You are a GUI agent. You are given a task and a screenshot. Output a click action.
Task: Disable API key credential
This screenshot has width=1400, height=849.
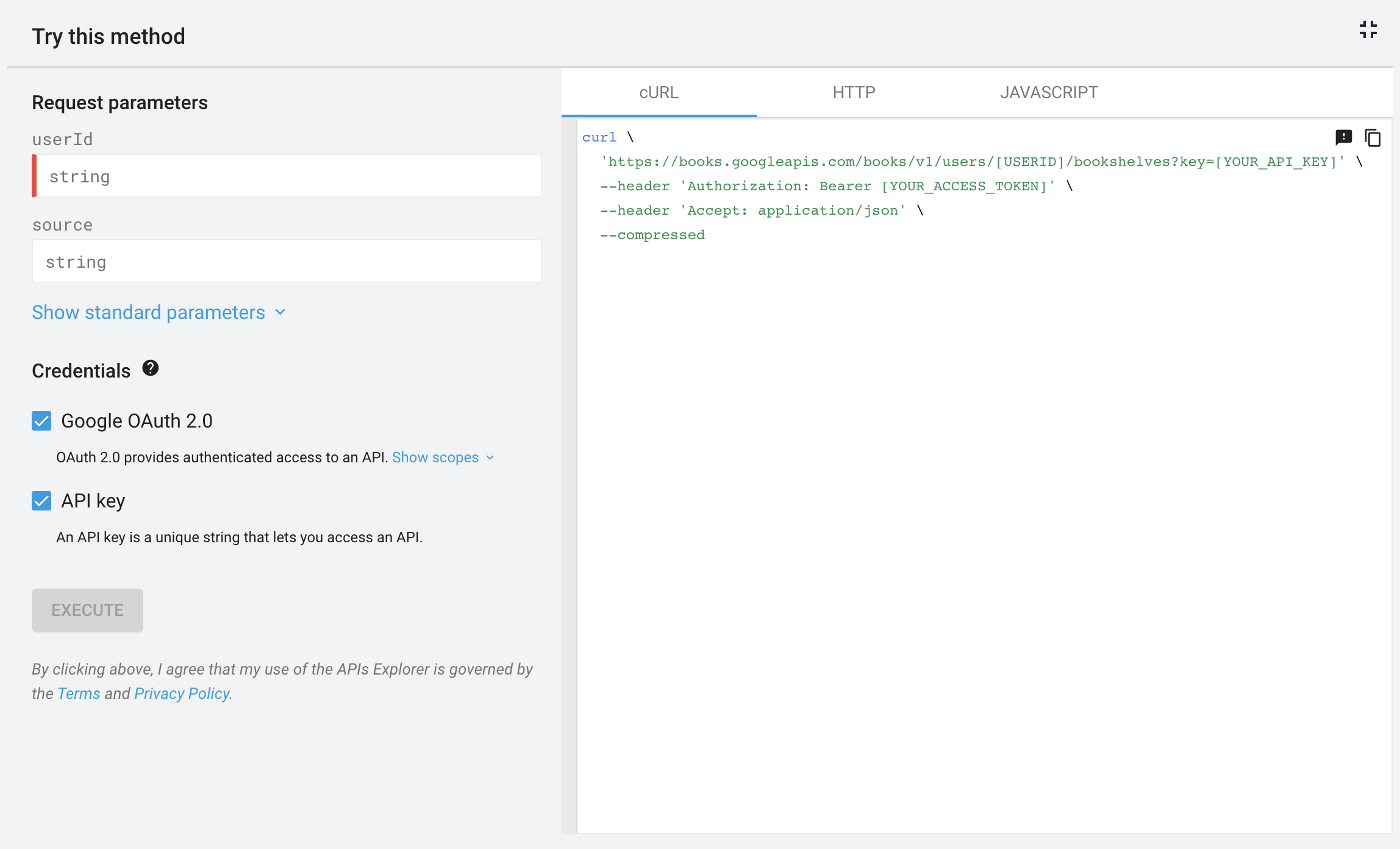pos(41,501)
